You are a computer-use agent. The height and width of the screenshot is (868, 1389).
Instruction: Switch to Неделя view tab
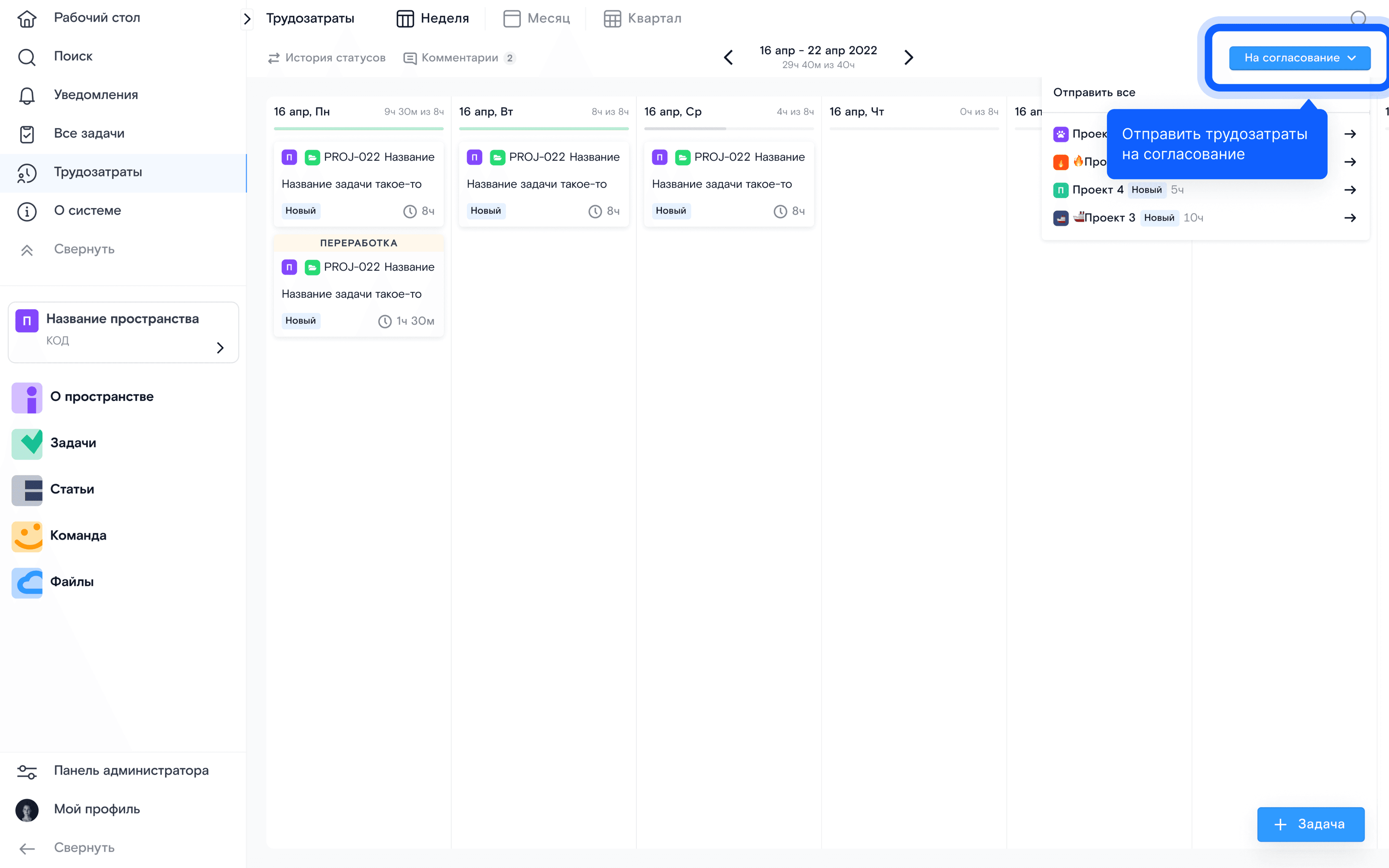(x=433, y=18)
